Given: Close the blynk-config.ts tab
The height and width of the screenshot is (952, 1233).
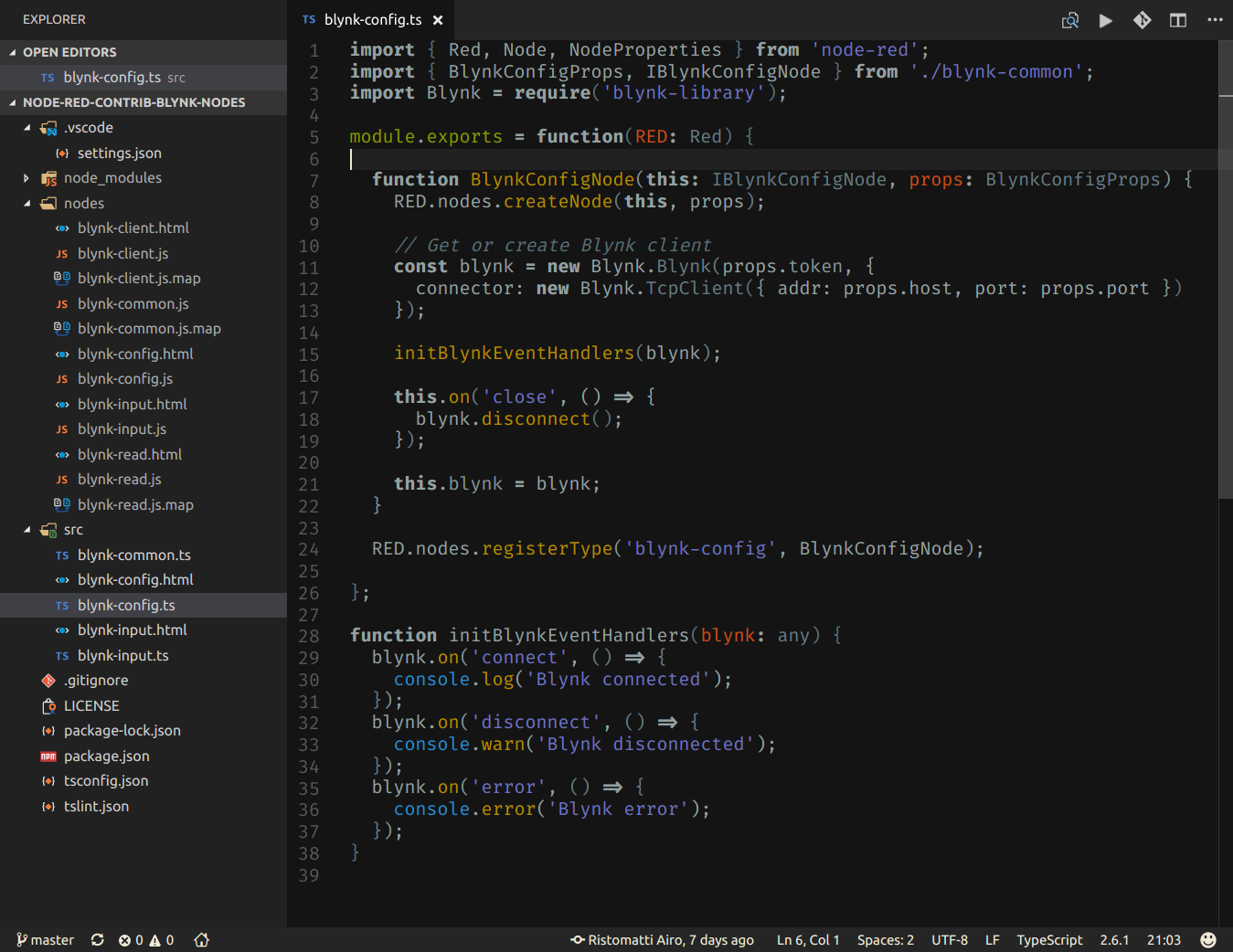Looking at the screenshot, I should (x=438, y=20).
